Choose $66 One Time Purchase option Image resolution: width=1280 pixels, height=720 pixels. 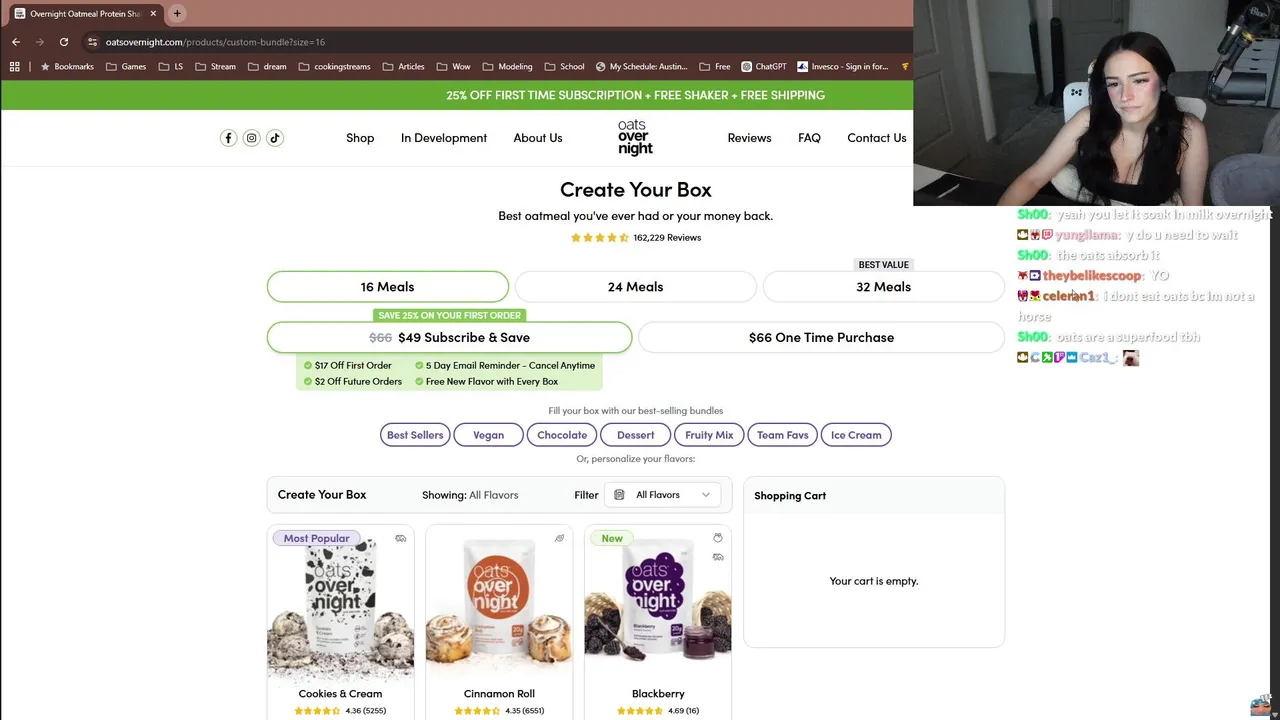pos(821,337)
